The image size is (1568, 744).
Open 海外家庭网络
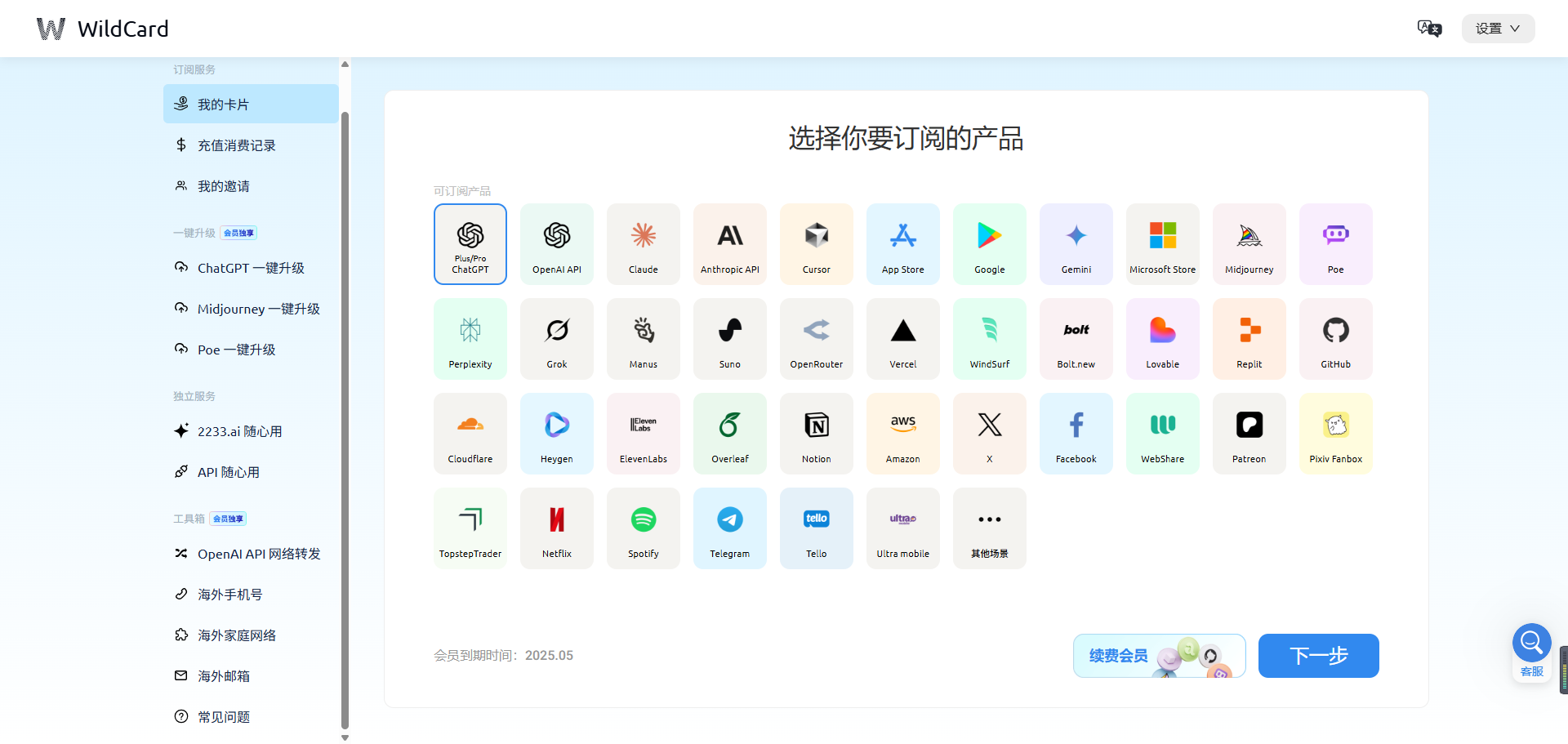[x=251, y=635]
